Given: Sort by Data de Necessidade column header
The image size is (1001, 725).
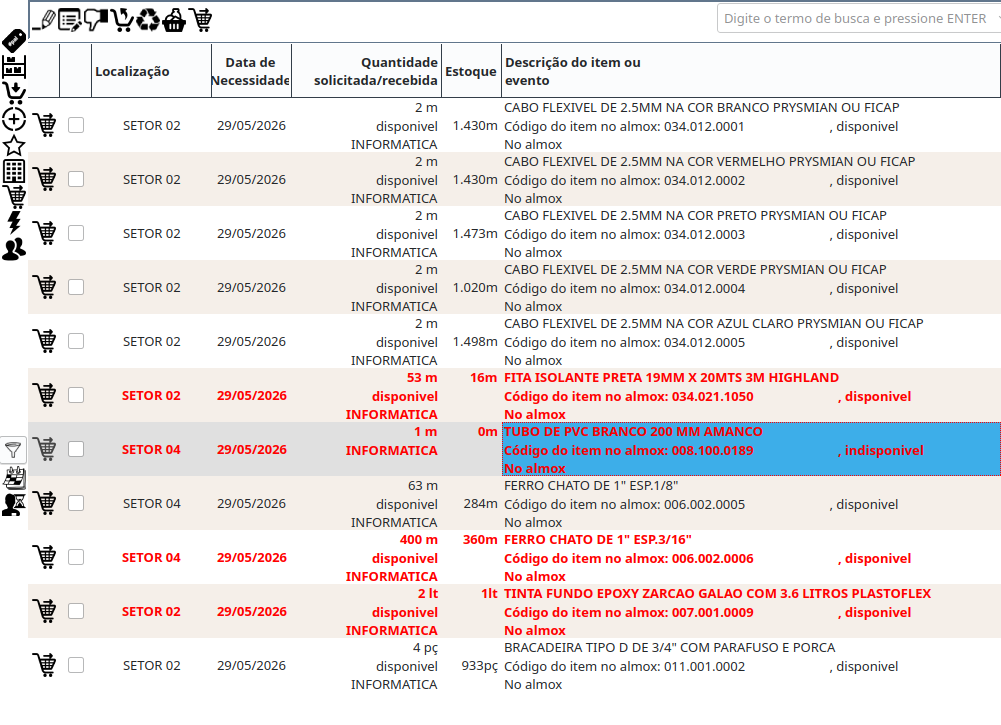Looking at the screenshot, I should (x=250, y=71).
